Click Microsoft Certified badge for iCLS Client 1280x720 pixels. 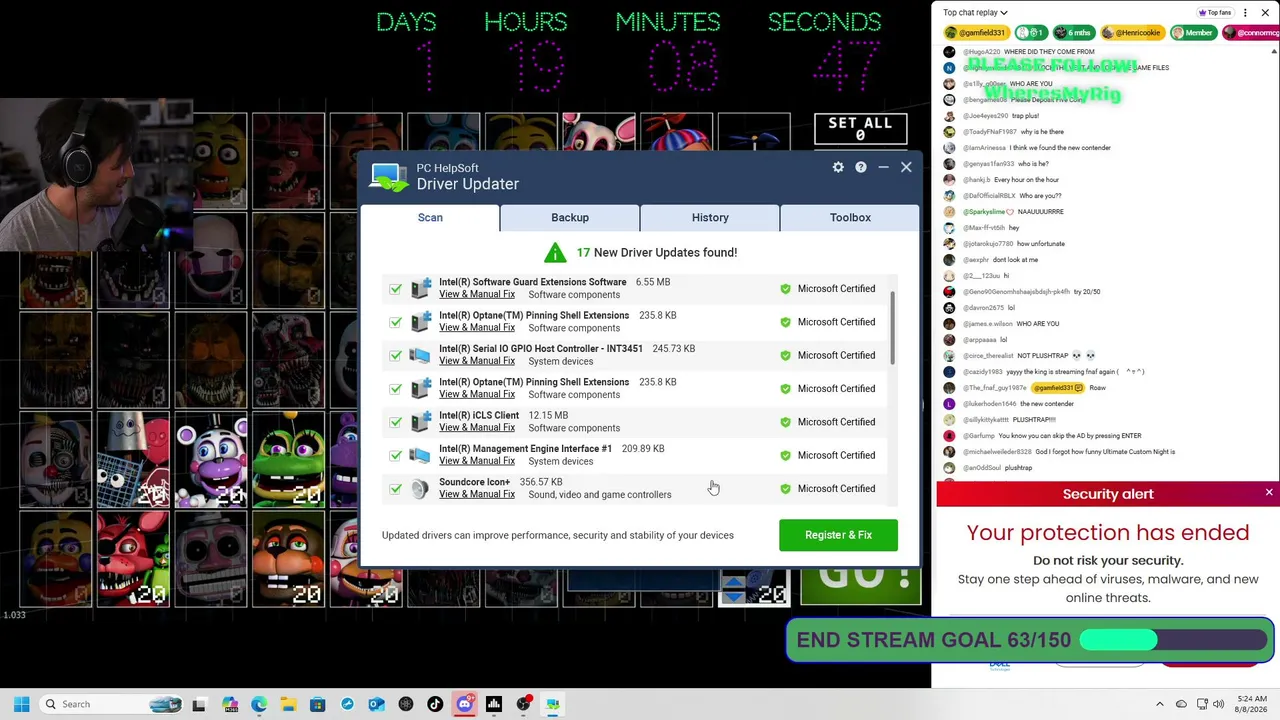(x=828, y=422)
